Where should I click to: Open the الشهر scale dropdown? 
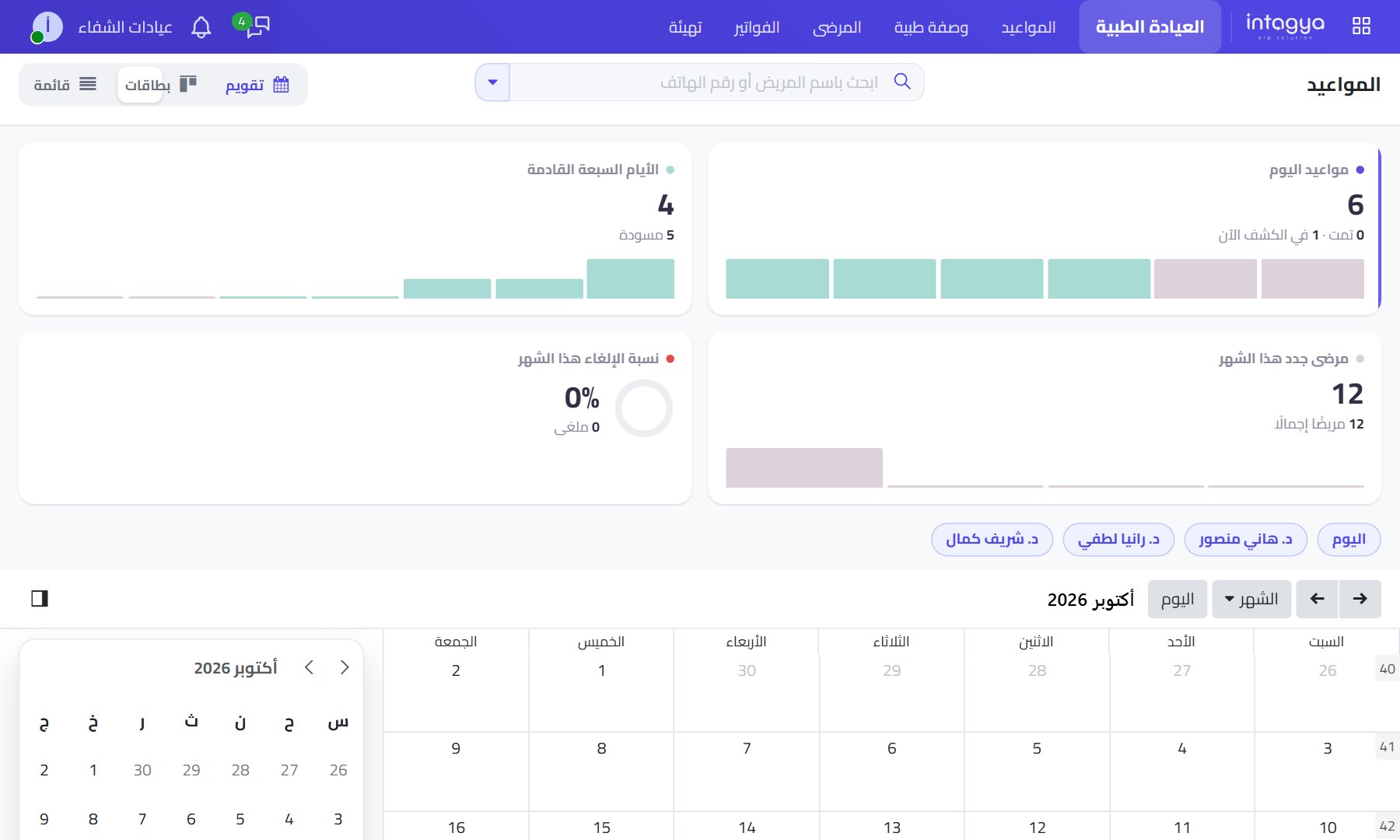point(1251,599)
